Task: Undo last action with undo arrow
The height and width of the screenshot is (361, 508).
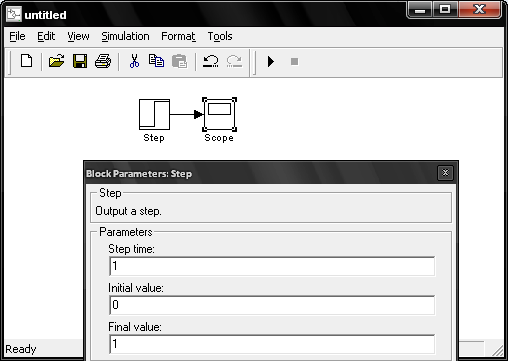Action: pos(211,61)
